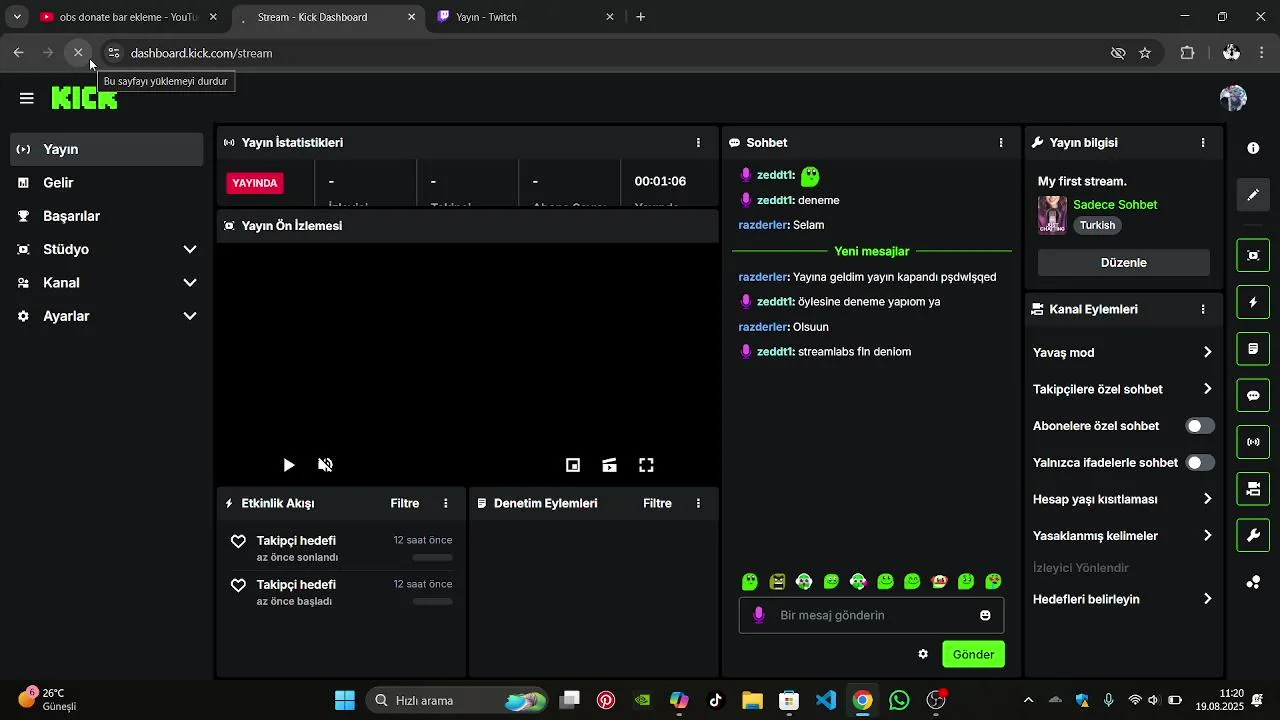Open Hesap yaşı kısıtlaması options
The image size is (1280, 720).
pyautogui.click(x=1124, y=499)
